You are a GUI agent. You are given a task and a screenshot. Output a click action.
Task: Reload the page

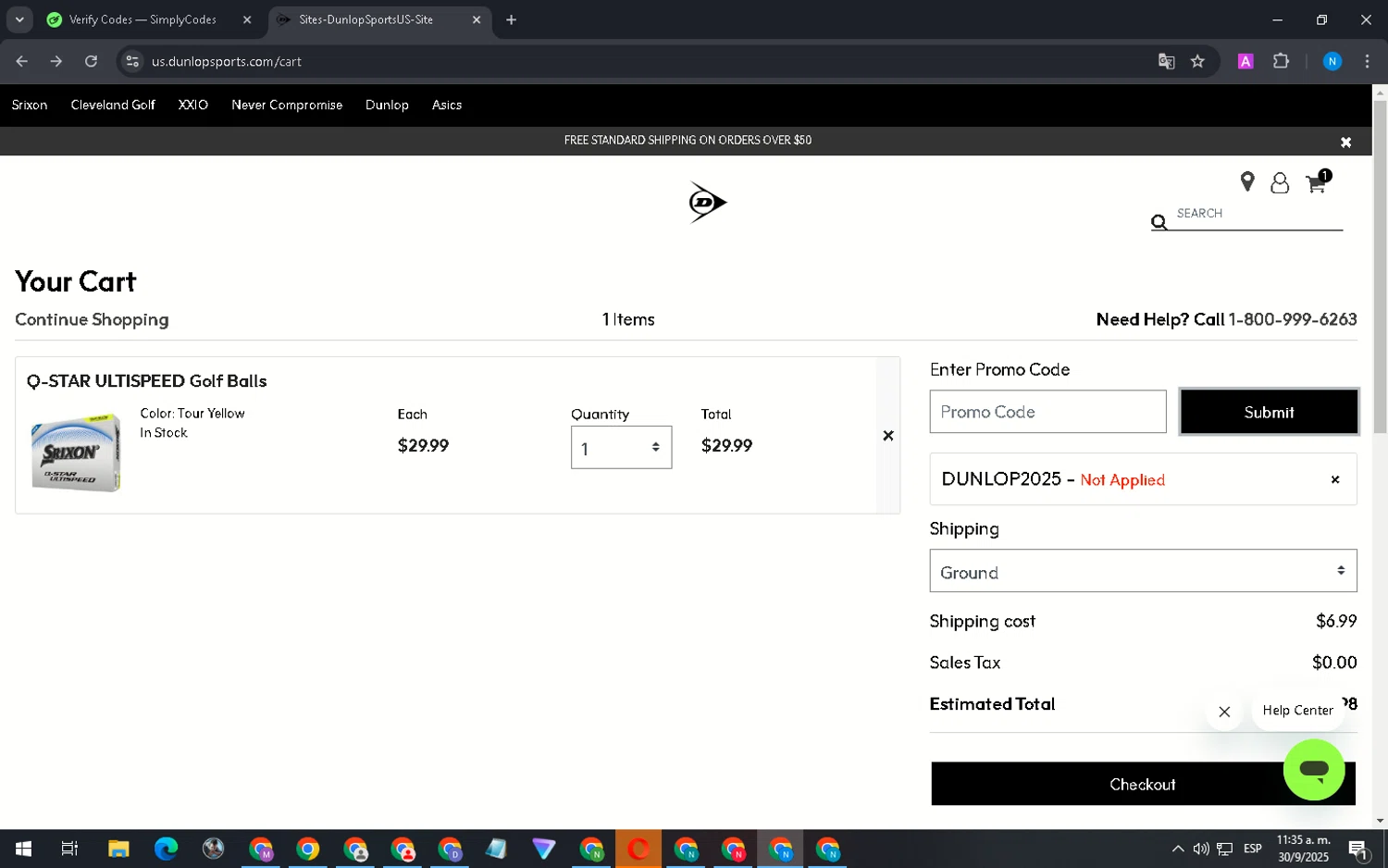pos(91,61)
